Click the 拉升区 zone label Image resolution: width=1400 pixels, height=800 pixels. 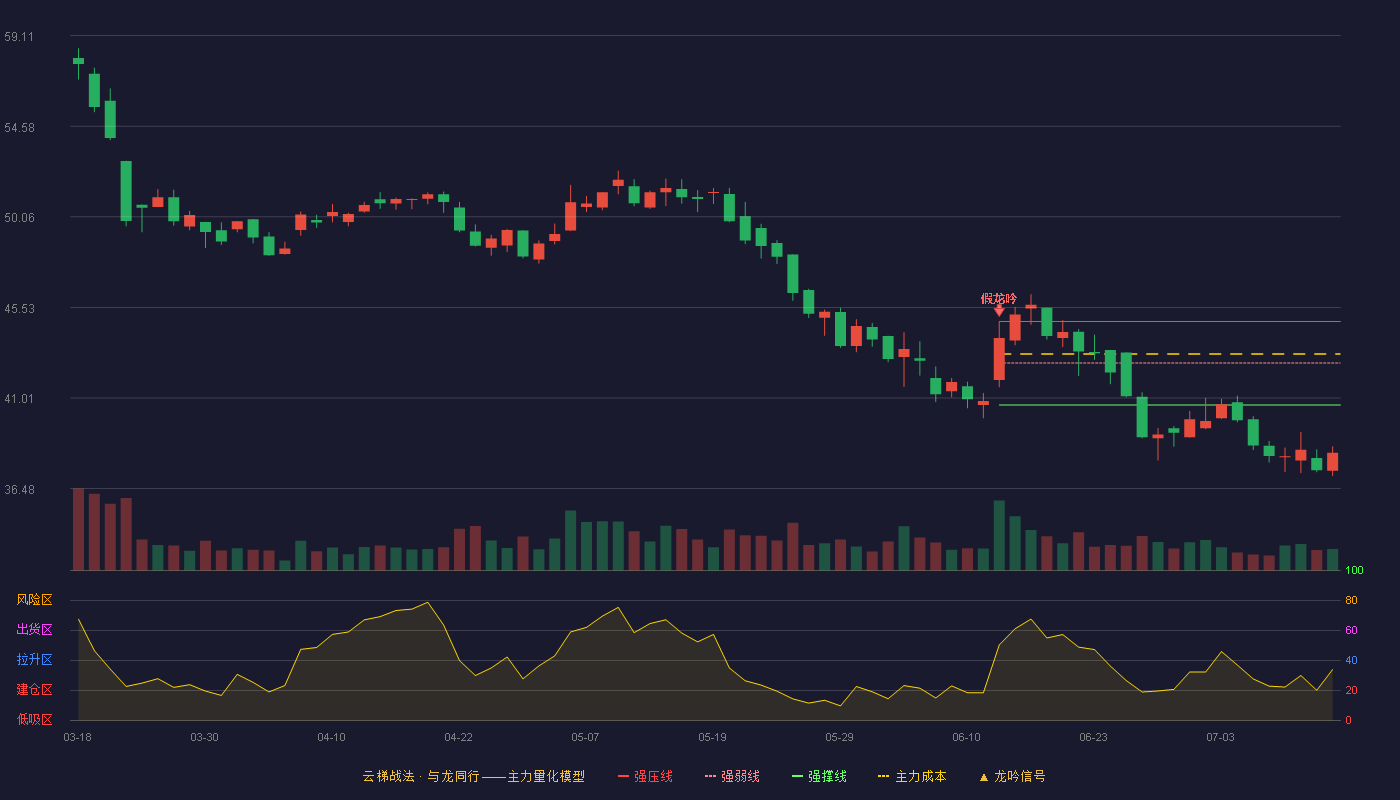[x=34, y=660]
